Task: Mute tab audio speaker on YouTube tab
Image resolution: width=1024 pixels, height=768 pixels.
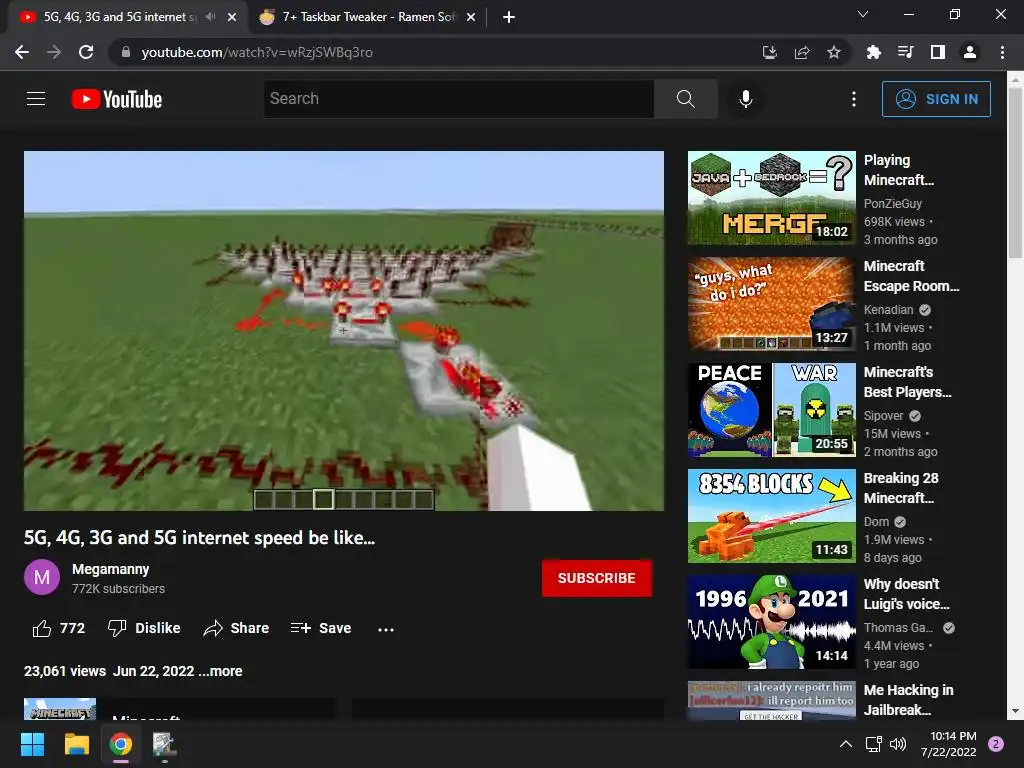Action: pyautogui.click(x=210, y=17)
